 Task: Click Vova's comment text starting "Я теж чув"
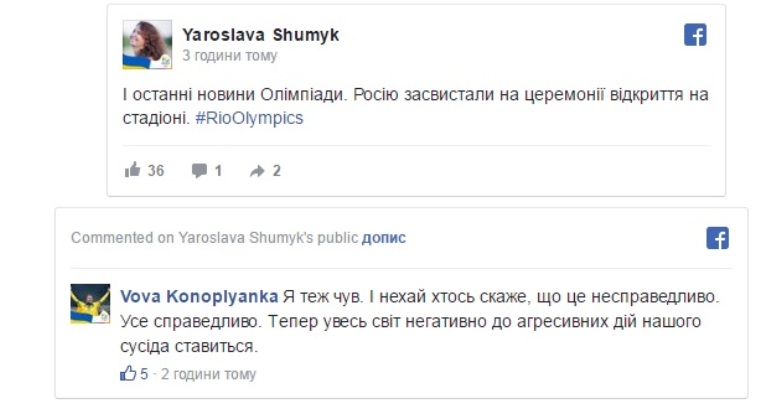point(420,322)
